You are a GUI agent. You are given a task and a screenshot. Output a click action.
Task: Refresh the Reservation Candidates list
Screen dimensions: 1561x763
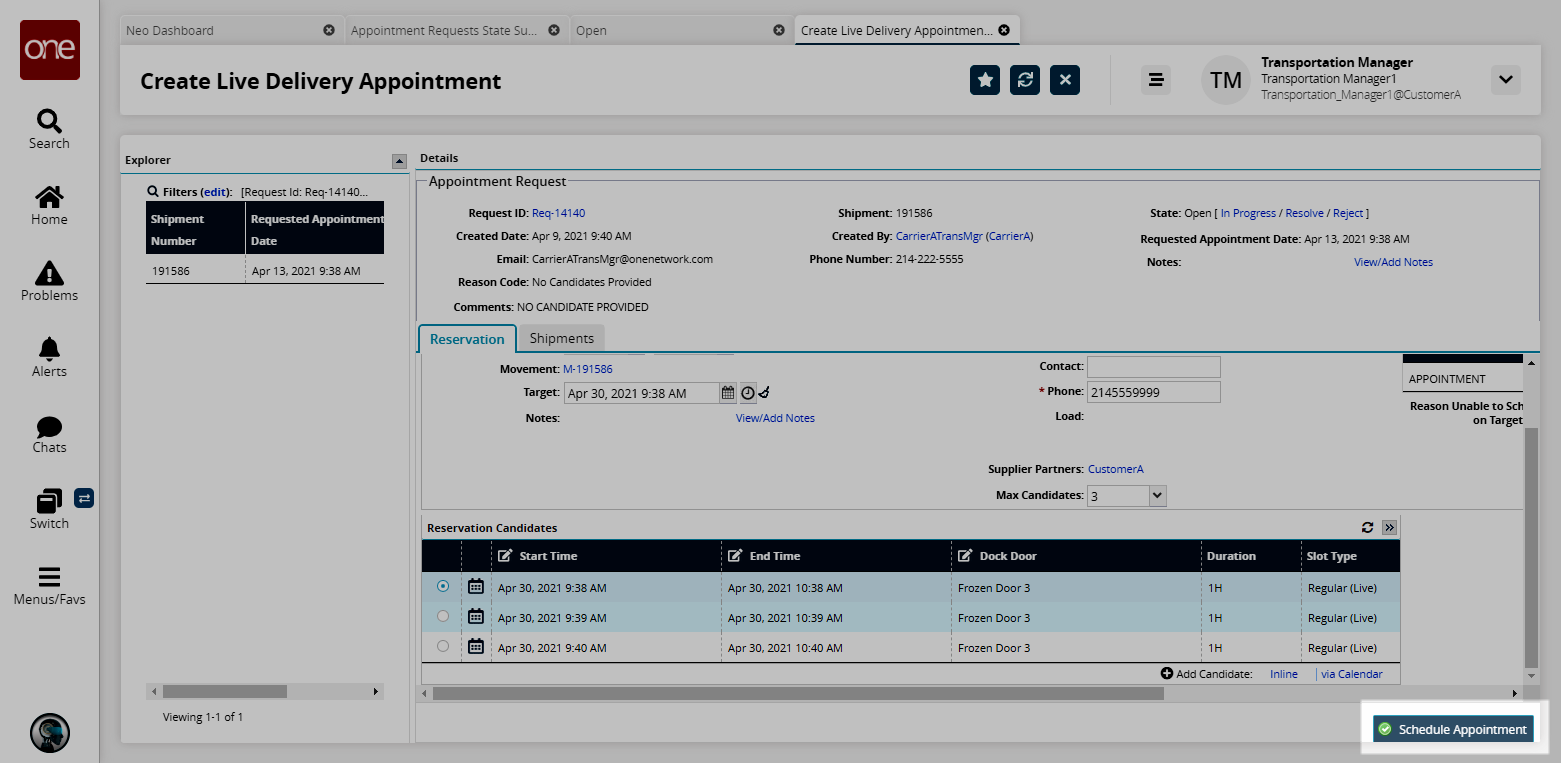pyautogui.click(x=1367, y=527)
